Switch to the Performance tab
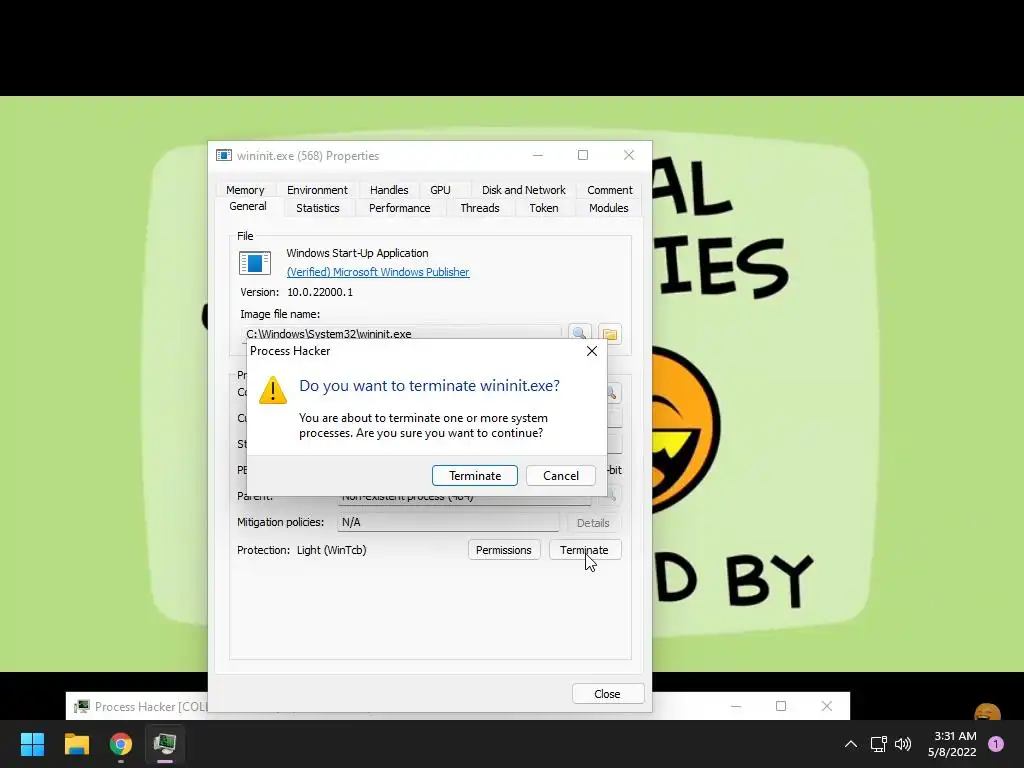 [400, 208]
